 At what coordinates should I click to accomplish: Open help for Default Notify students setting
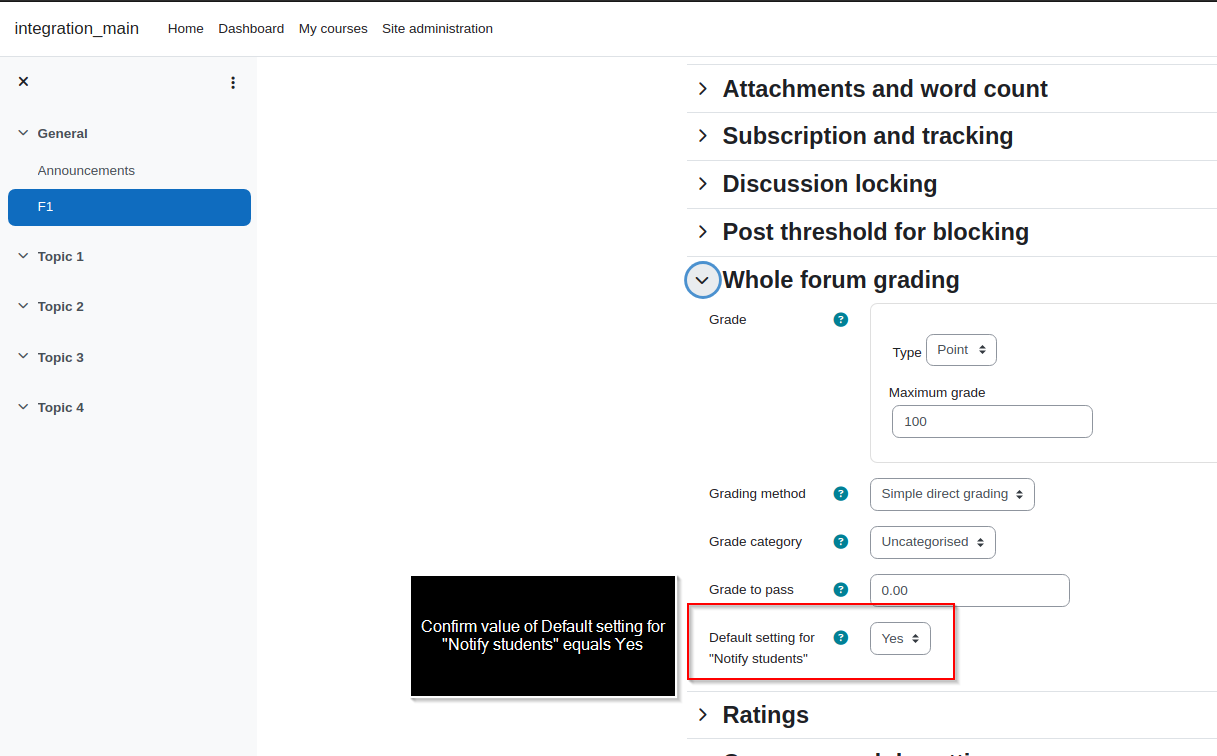click(841, 637)
